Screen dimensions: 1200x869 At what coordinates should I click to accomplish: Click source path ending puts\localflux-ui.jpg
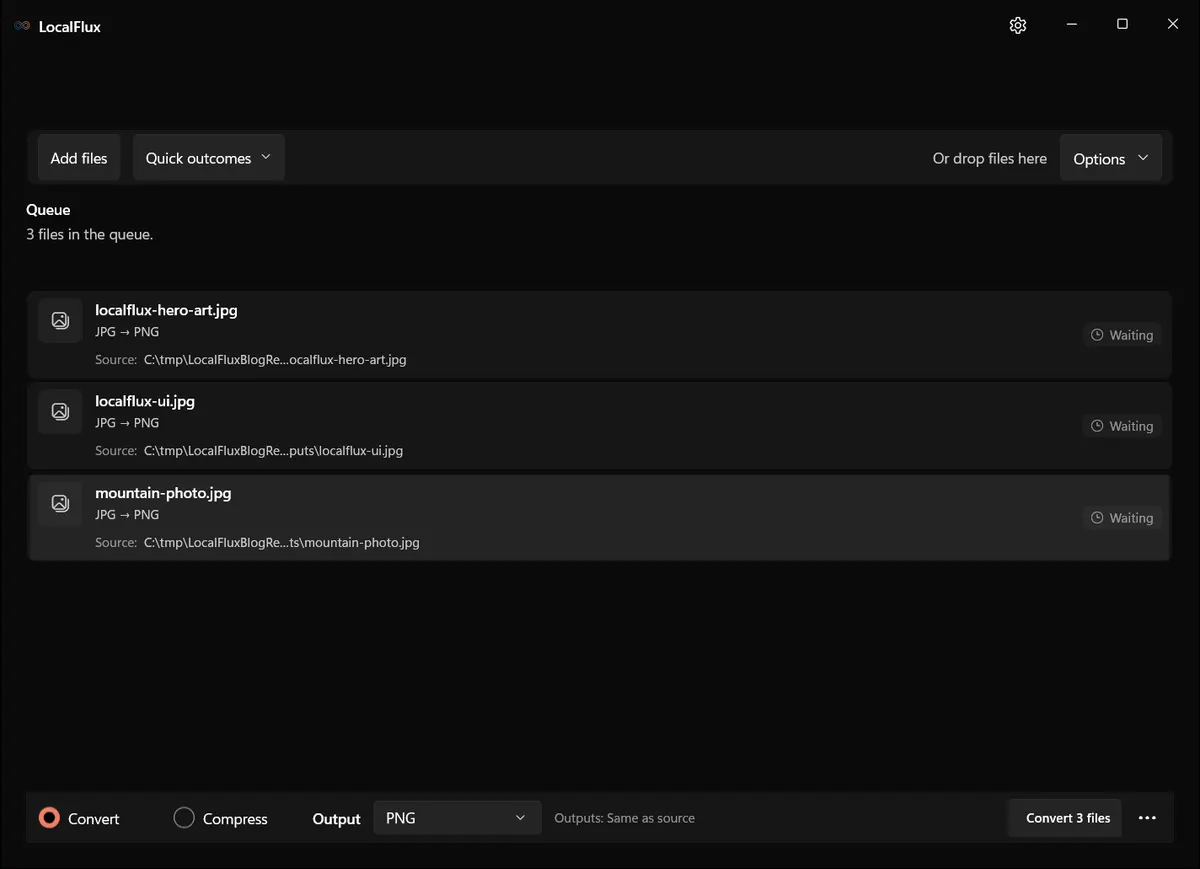273,451
